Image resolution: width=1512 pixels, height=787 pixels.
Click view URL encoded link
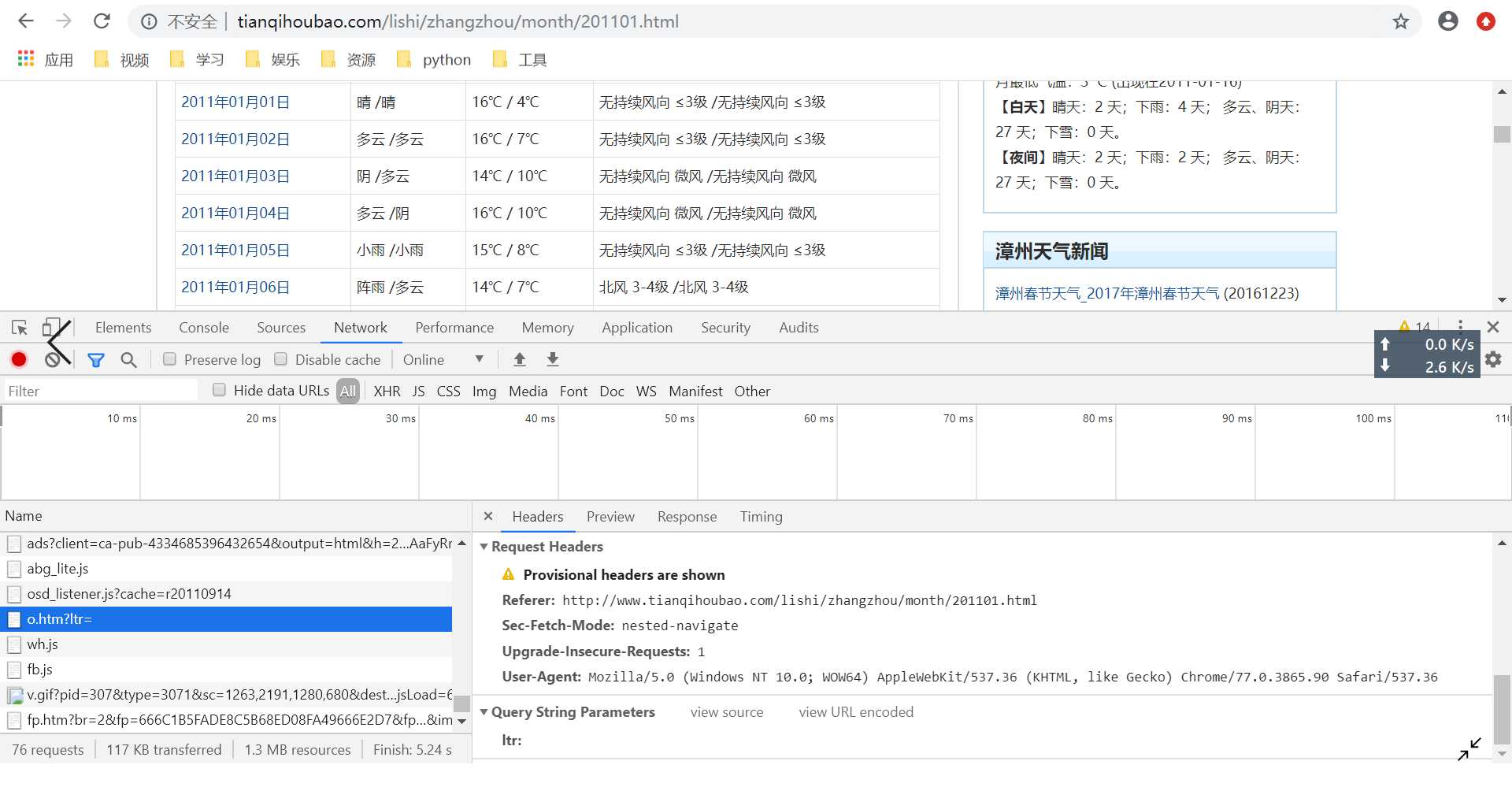(x=855, y=712)
